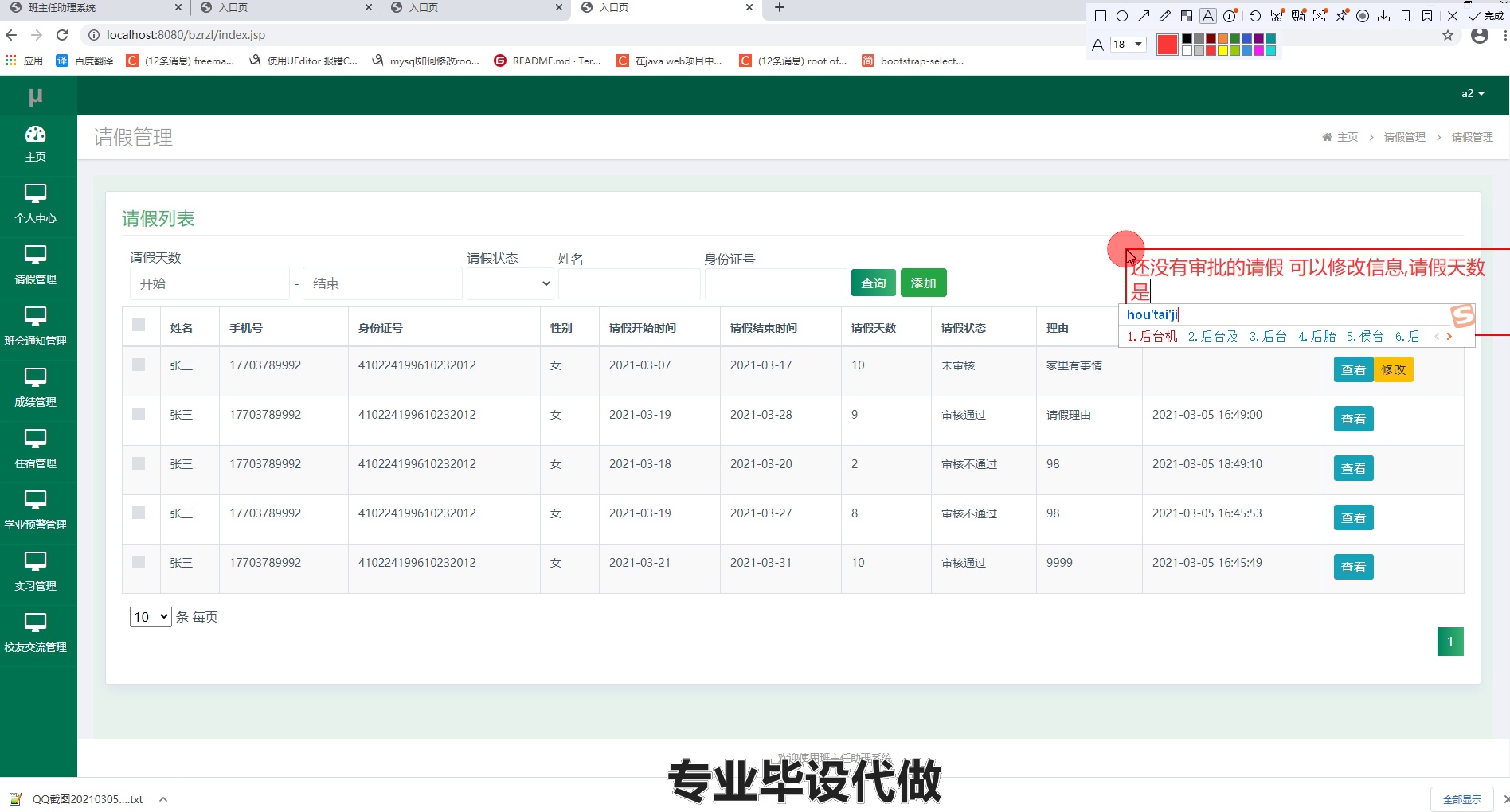This screenshot has width=1510, height=812.
Task: Click the current red color swatch
Action: click(x=1168, y=45)
